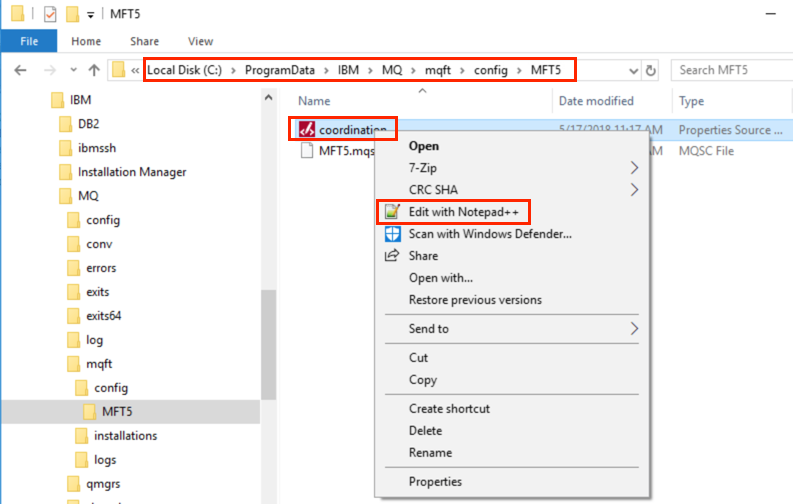
Task: Click ProgramData in the address path
Action: click(280, 70)
